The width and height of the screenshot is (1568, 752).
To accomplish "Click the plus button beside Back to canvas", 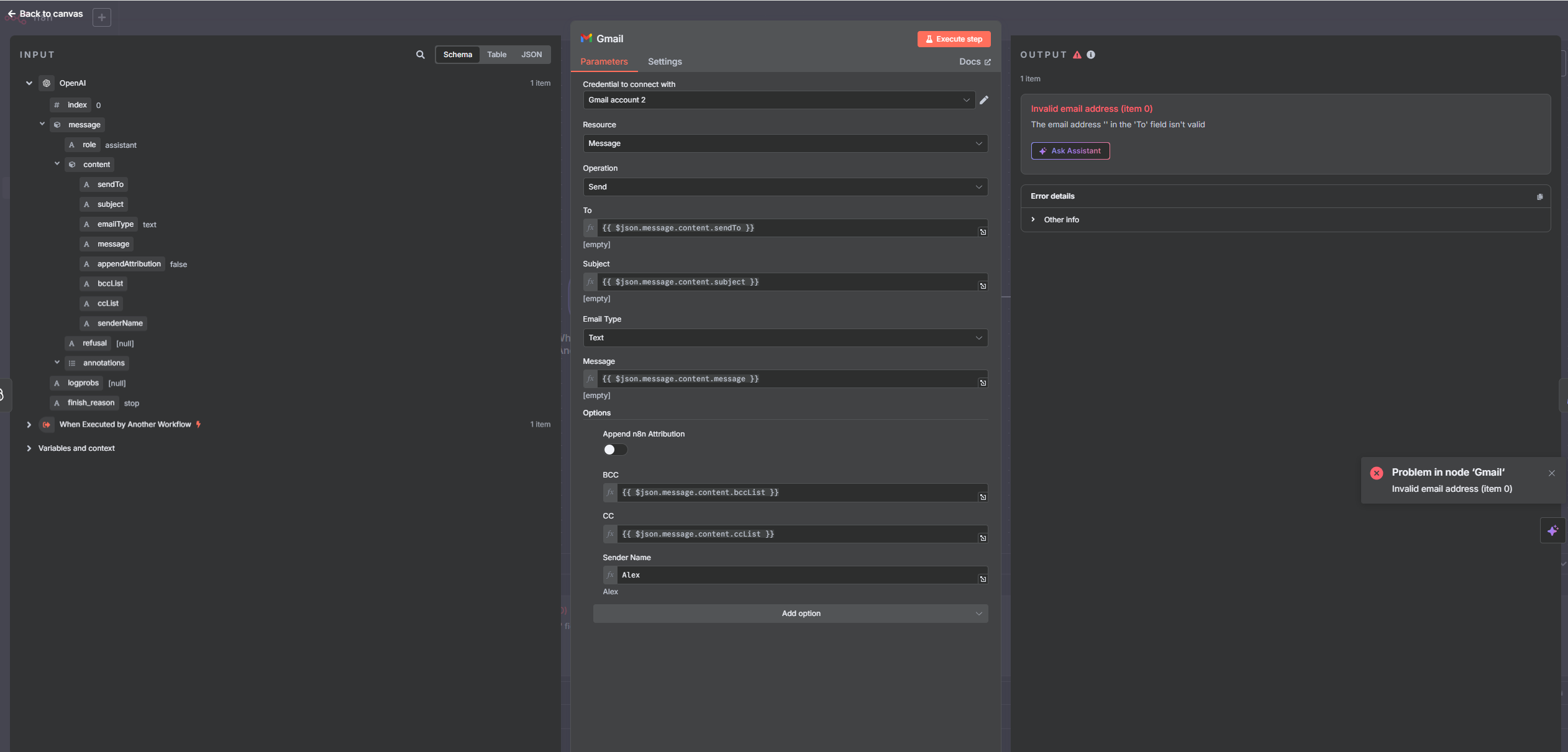I will tap(102, 17).
